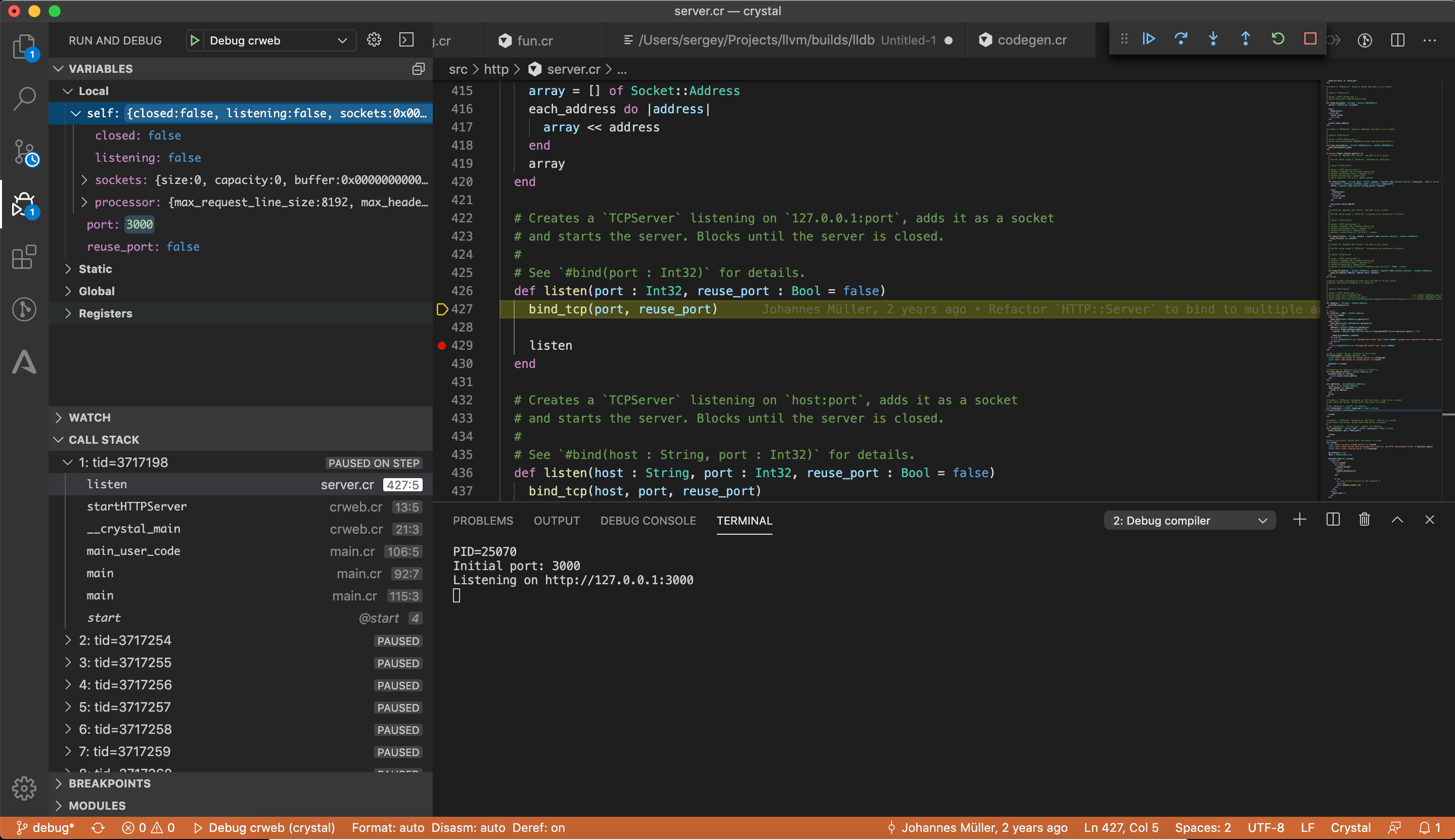This screenshot has height=840, width=1455.
Task: Restart the debug session
Action: tap(1278, 39)
